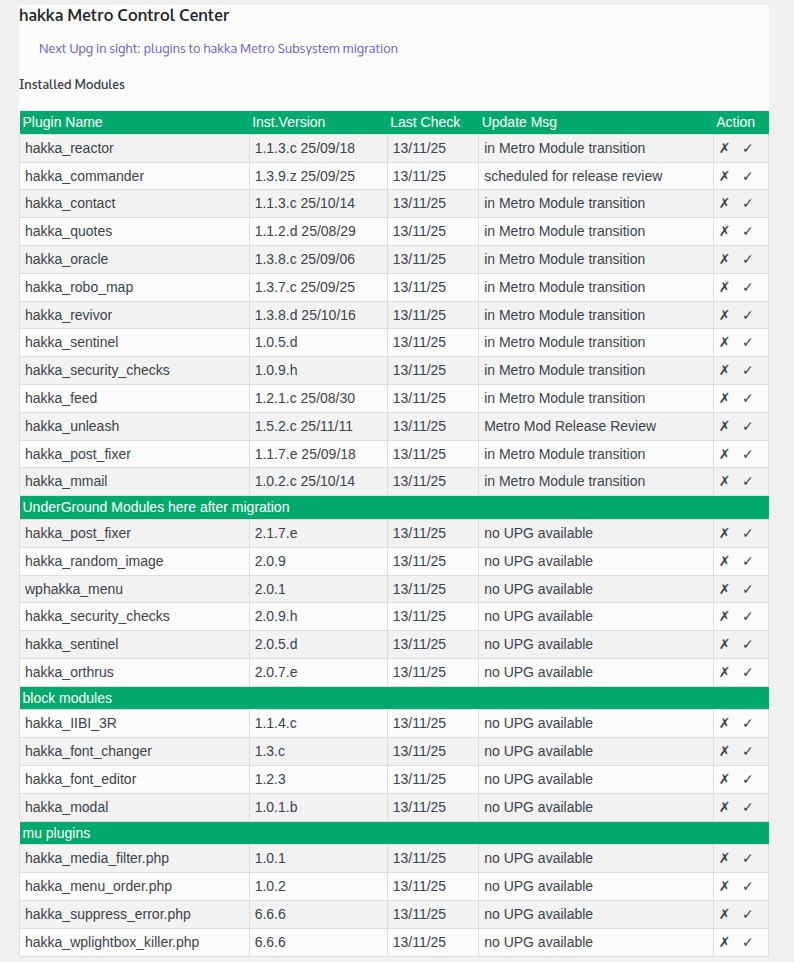Viewport: 794px width, 962px height.
Task: Click the Plugin Name column header
Action: pyautogui.click(x=62, y=122)
